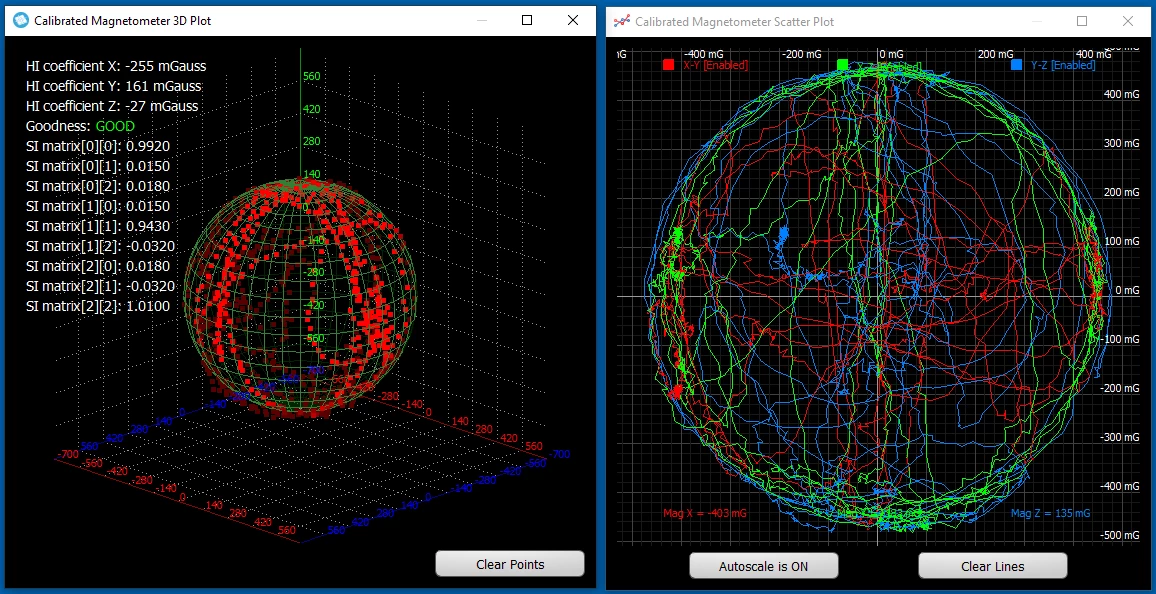Click the green legend color square
The image size is (1156, 594).
pyautogui.click(x=843, y=65)
